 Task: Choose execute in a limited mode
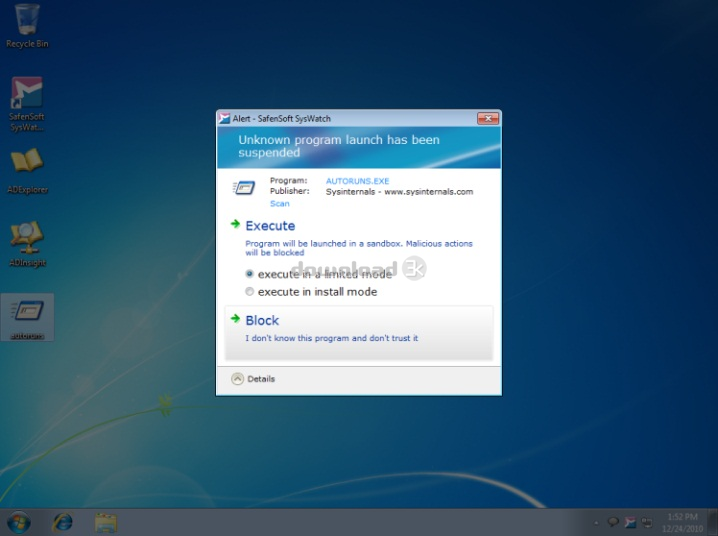click(249, 274)
